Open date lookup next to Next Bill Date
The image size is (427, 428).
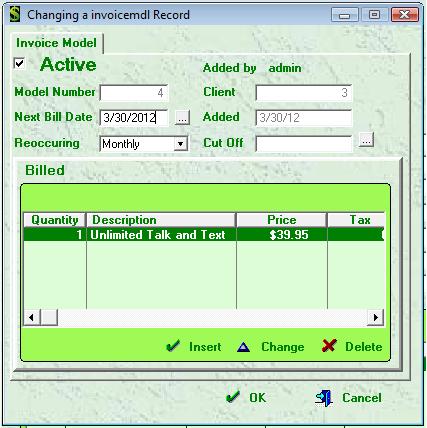pyautogui.click(x=182, y=118)
